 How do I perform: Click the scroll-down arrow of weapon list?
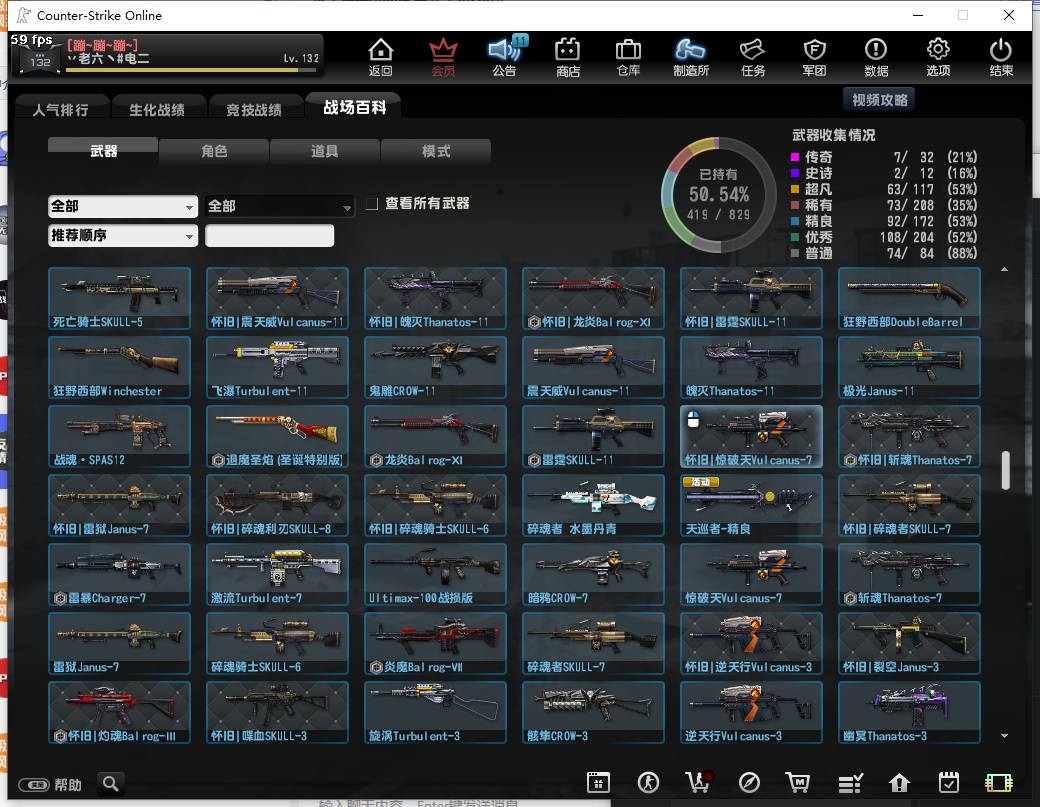point(1005,736)
